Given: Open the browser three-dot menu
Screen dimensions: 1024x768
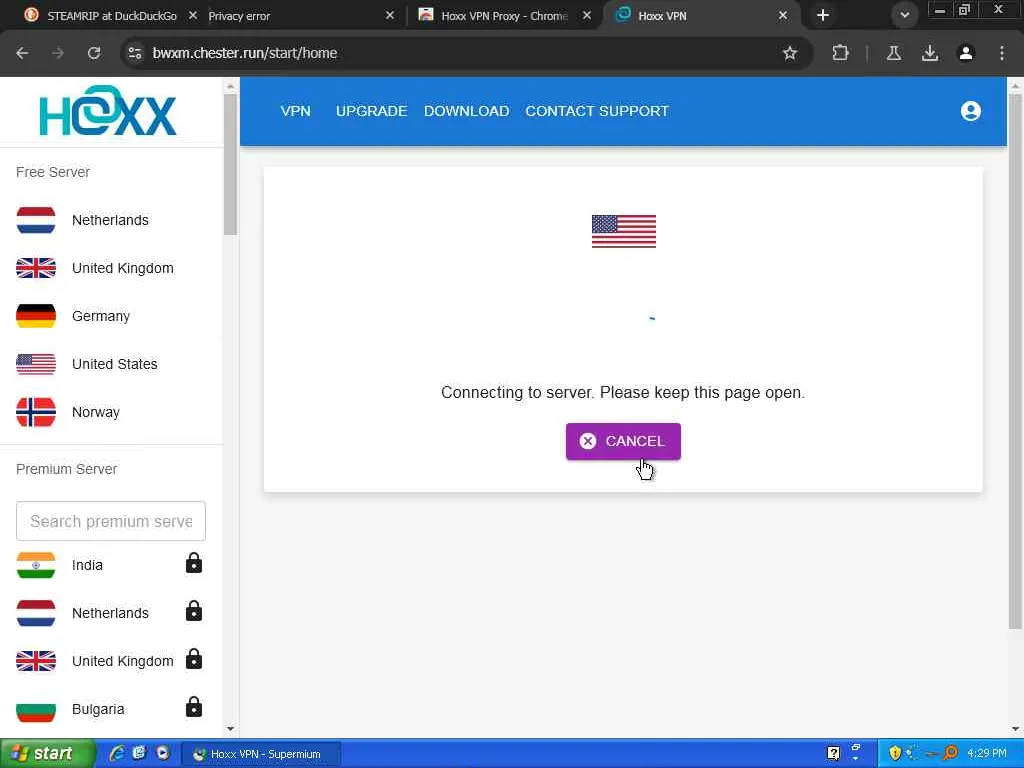Looking at the screenshot, I should (1002, 53).
